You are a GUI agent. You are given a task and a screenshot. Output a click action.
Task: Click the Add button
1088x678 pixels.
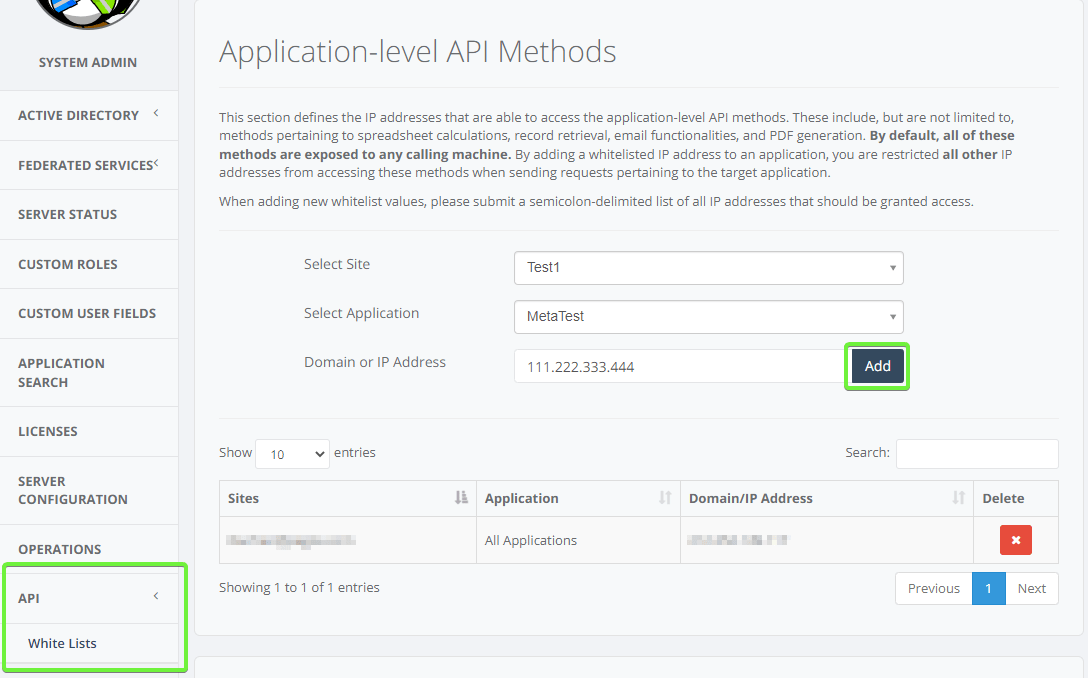click(877, 366)
